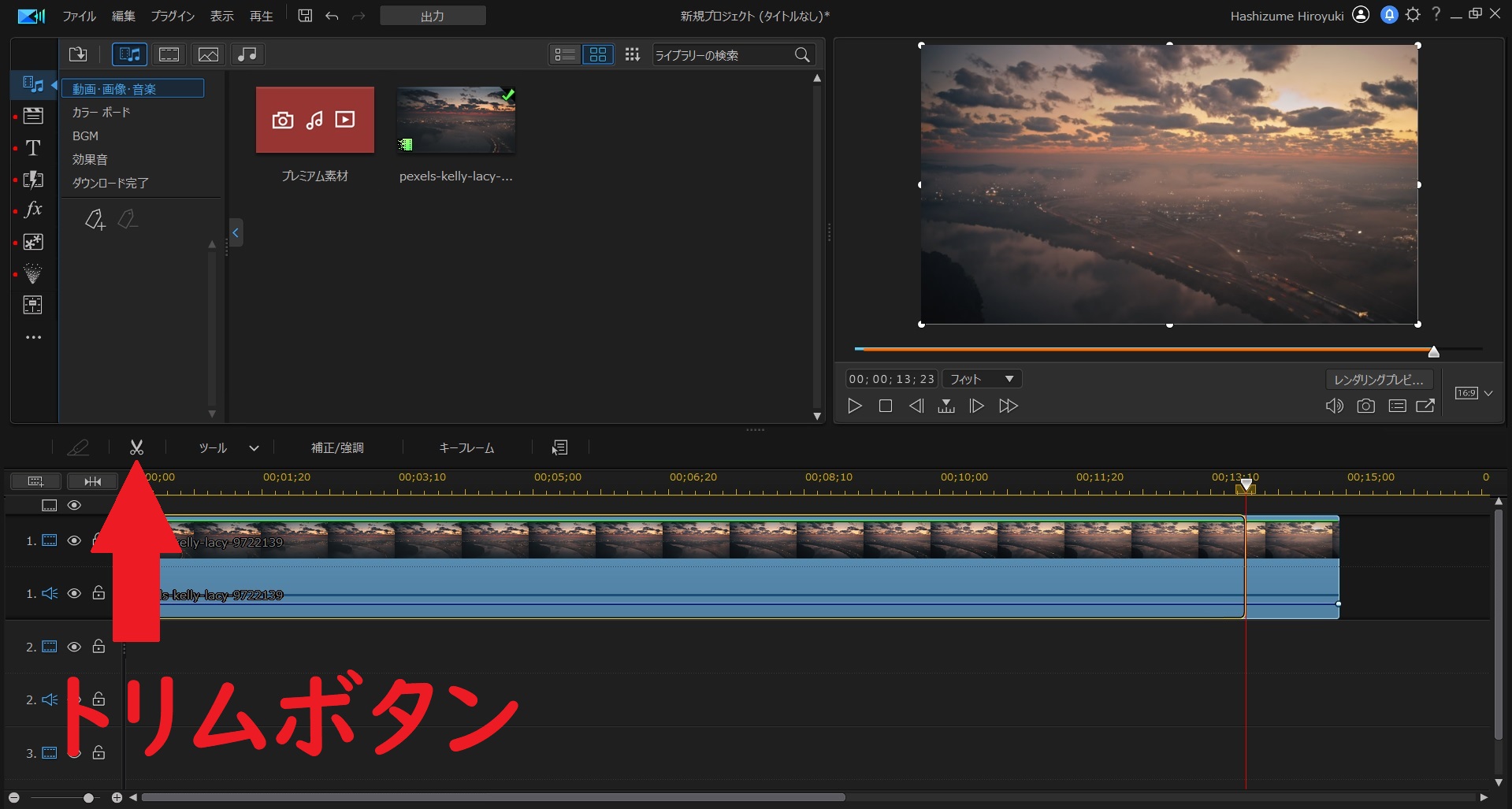Open the Title room (T icon)
1512x809 pixels.
coord(33,148)
